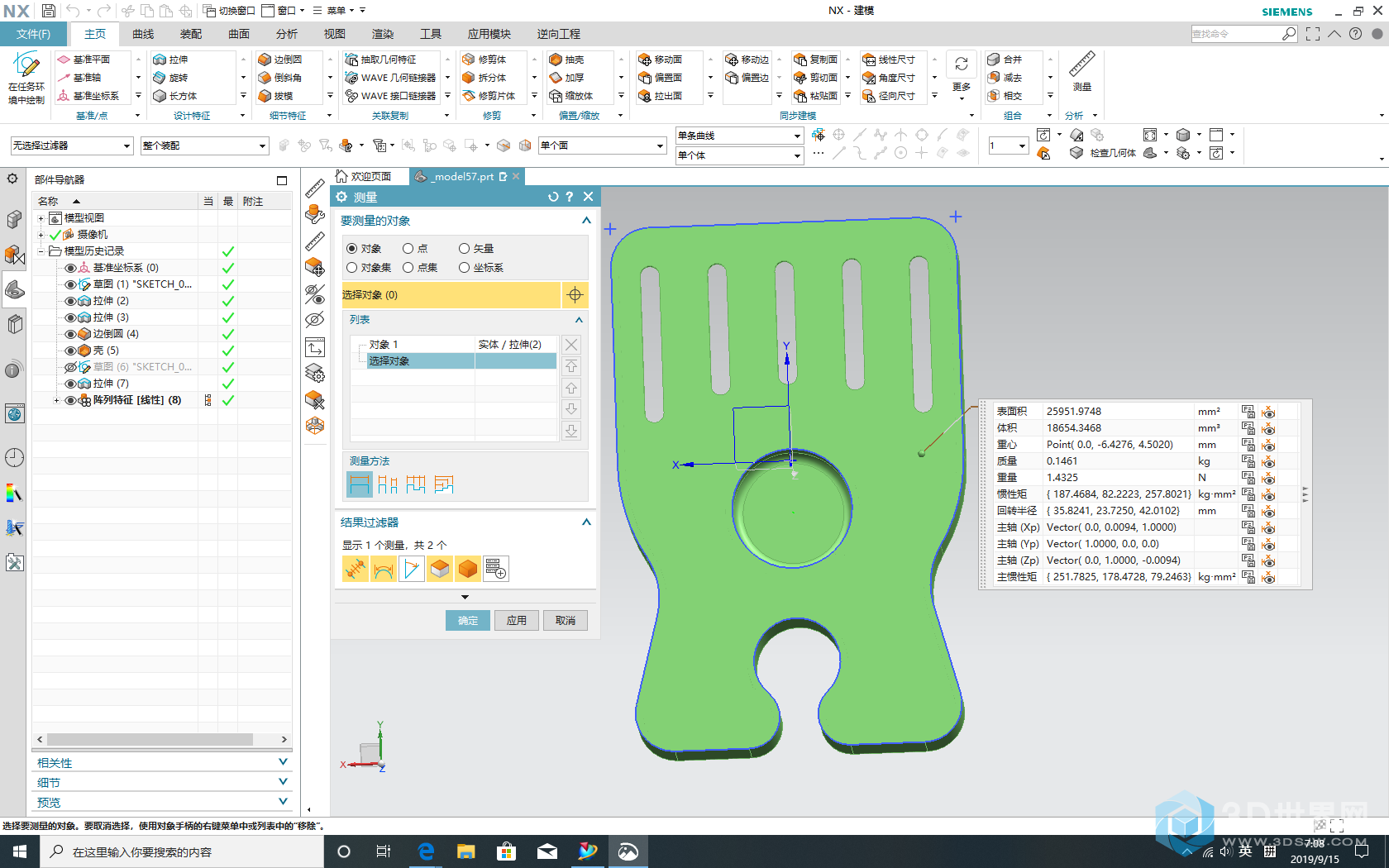Viewport: 1389px width, 868px height.
Task: Open the 无选择过滤器 selection filter dropdown
Action: point(71,145)
